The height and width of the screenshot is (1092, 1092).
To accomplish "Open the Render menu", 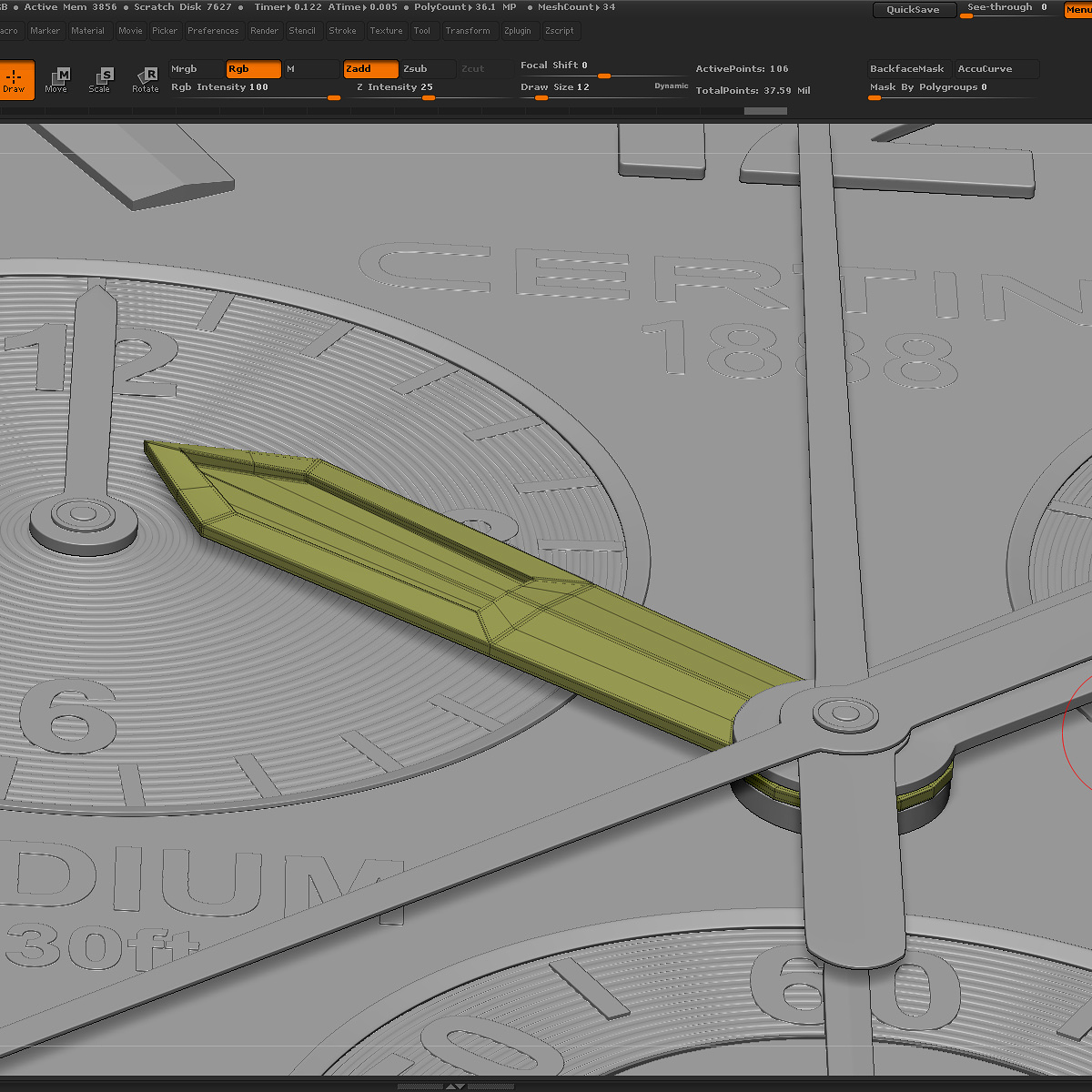I will pos(265,31).
